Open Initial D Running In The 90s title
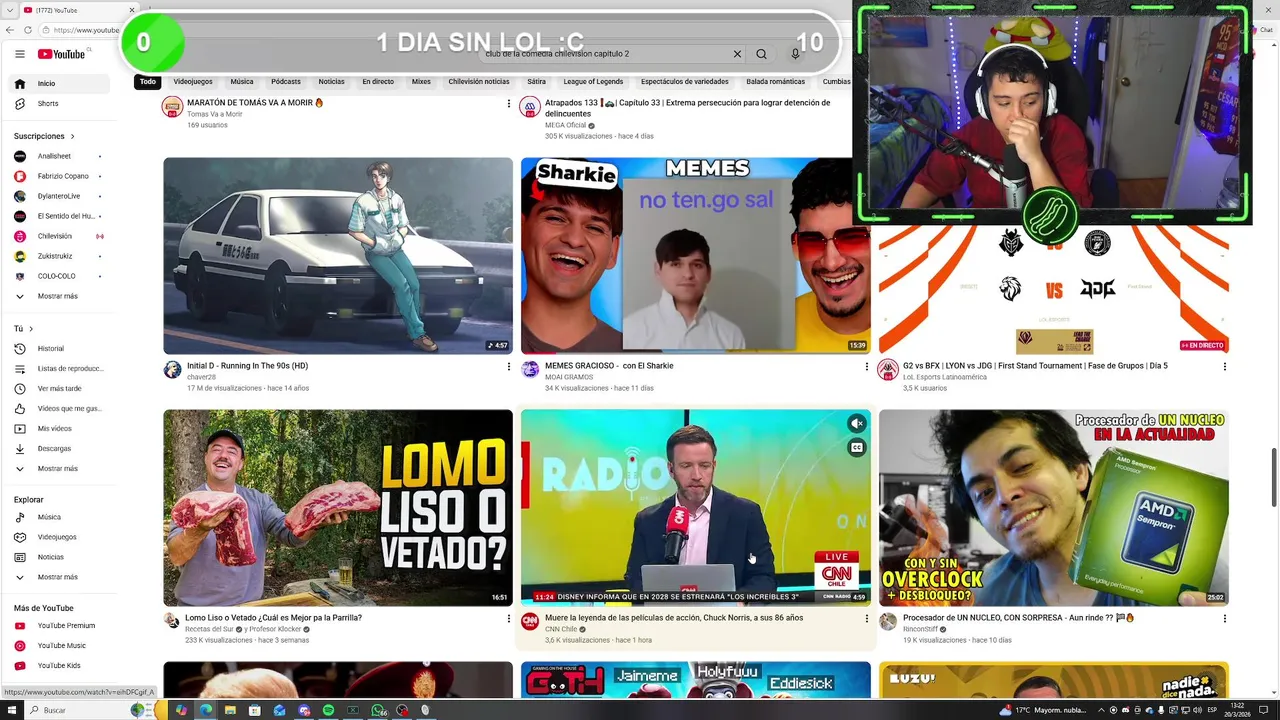The height and width of the screenshot is (720, 1280). pos(248,366)
